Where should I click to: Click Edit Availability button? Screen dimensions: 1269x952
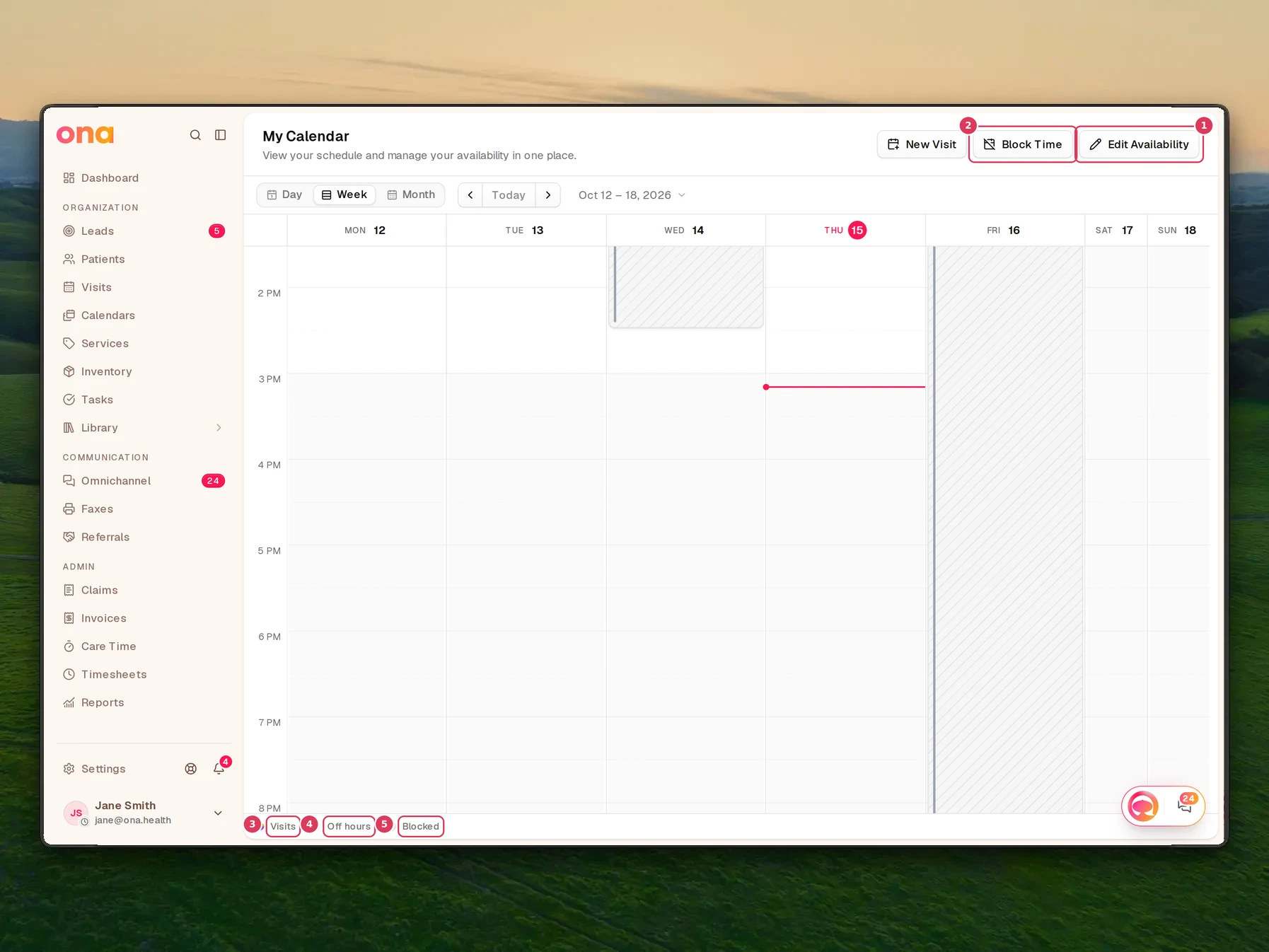tap(1140, 144)
